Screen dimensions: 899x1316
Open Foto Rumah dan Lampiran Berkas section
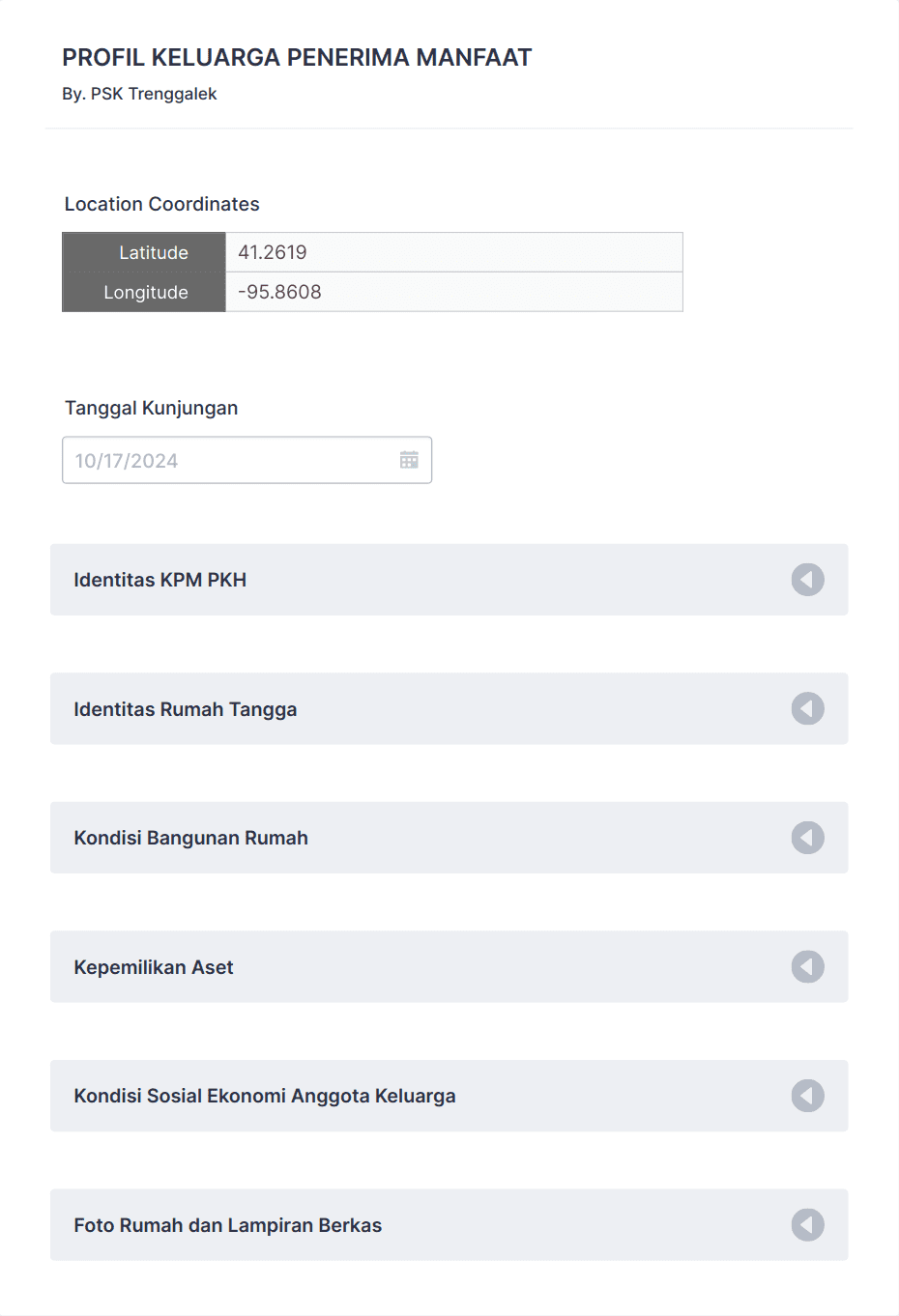click(x=449, y=1225)
